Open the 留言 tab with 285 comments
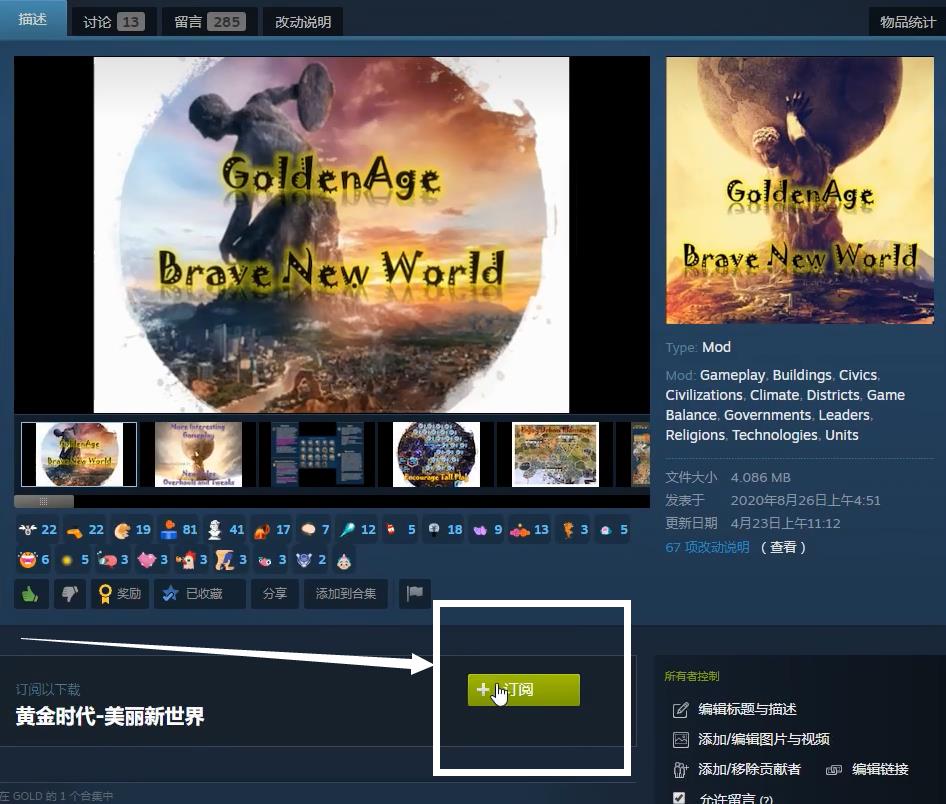 (209, 22)
